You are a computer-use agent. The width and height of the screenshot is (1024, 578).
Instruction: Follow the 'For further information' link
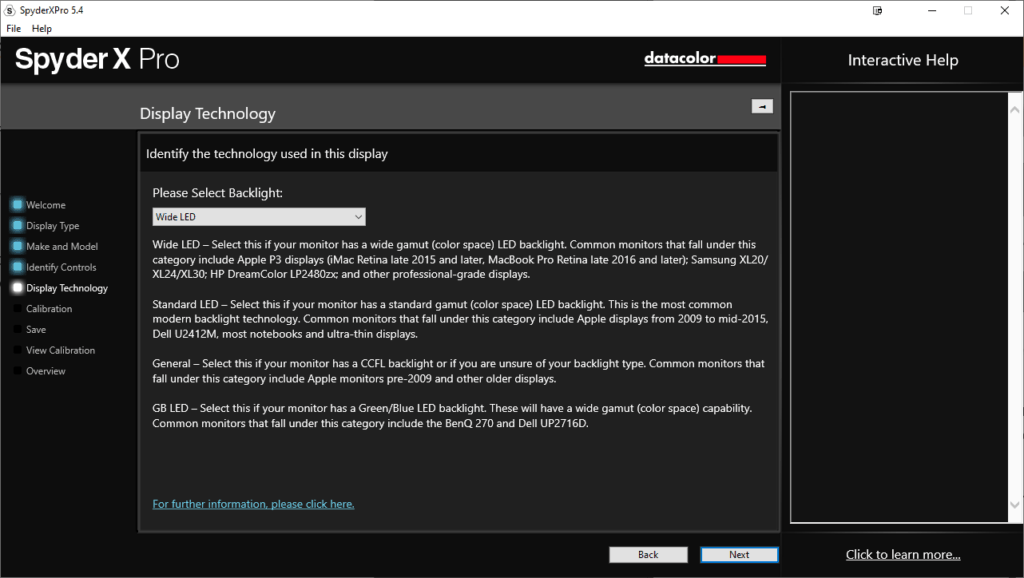pyautogui.click(x=253, y=504)
